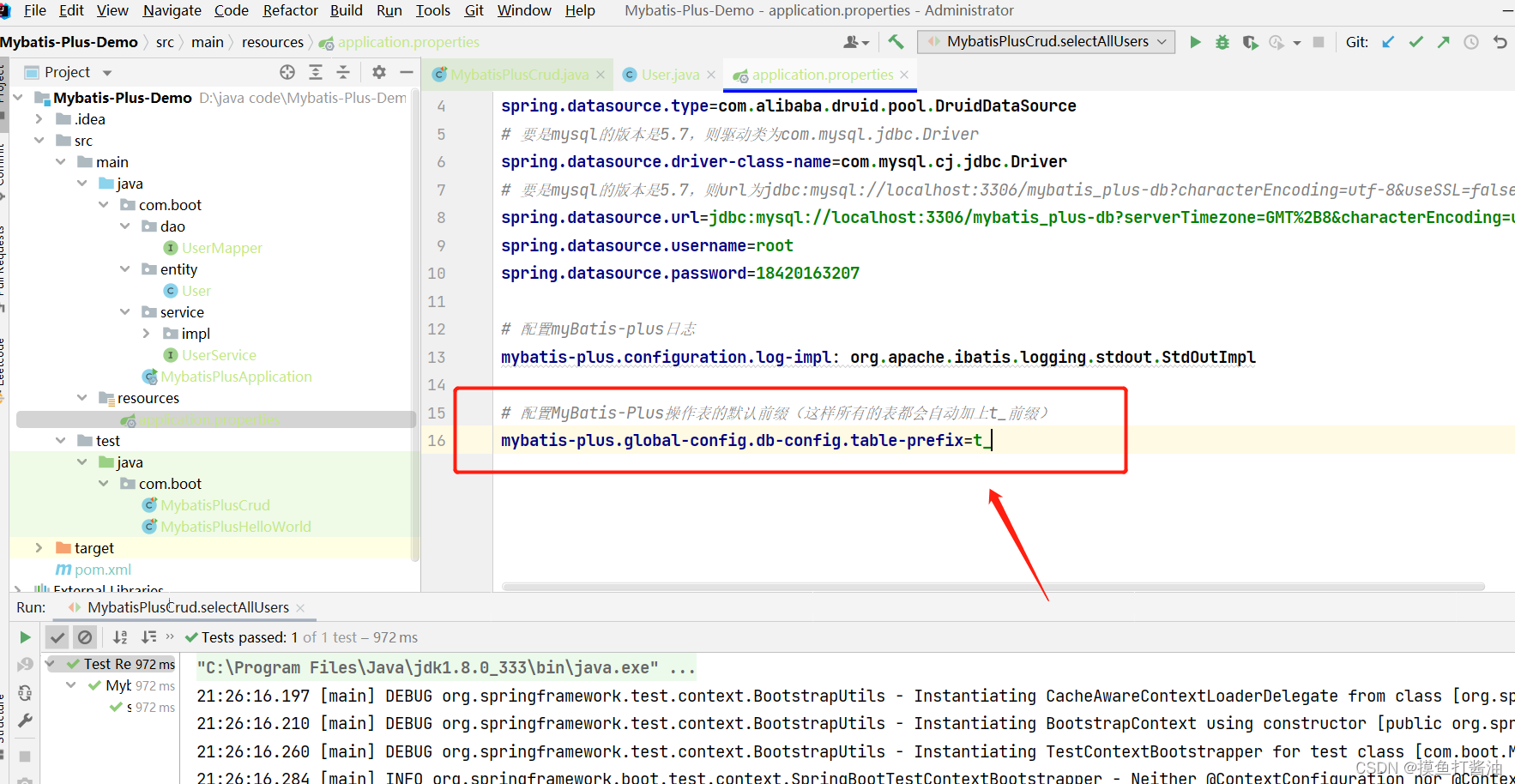Open Project panel settings gear
The height and width of the screenshot is (784, 1515).
(x=379, y=72)
